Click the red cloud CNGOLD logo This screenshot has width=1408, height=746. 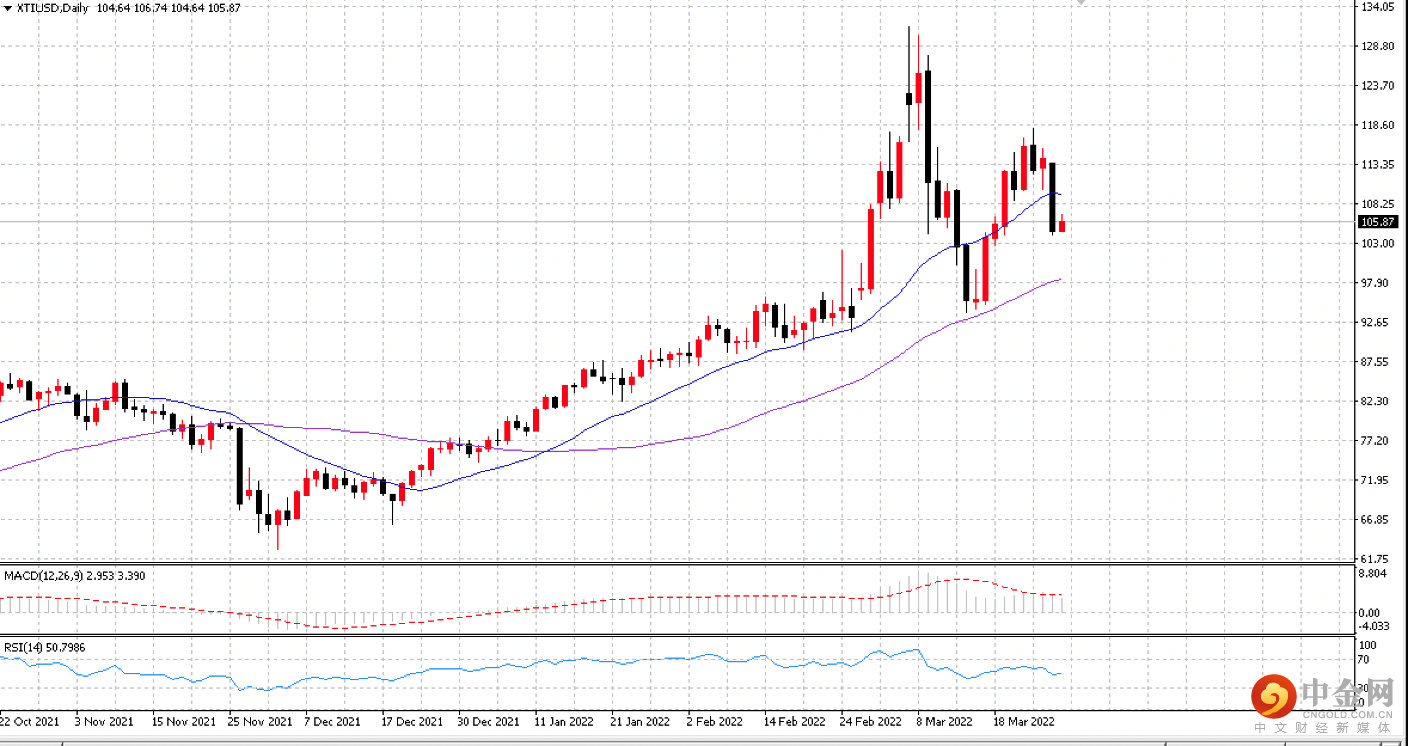click(1273, 697)
